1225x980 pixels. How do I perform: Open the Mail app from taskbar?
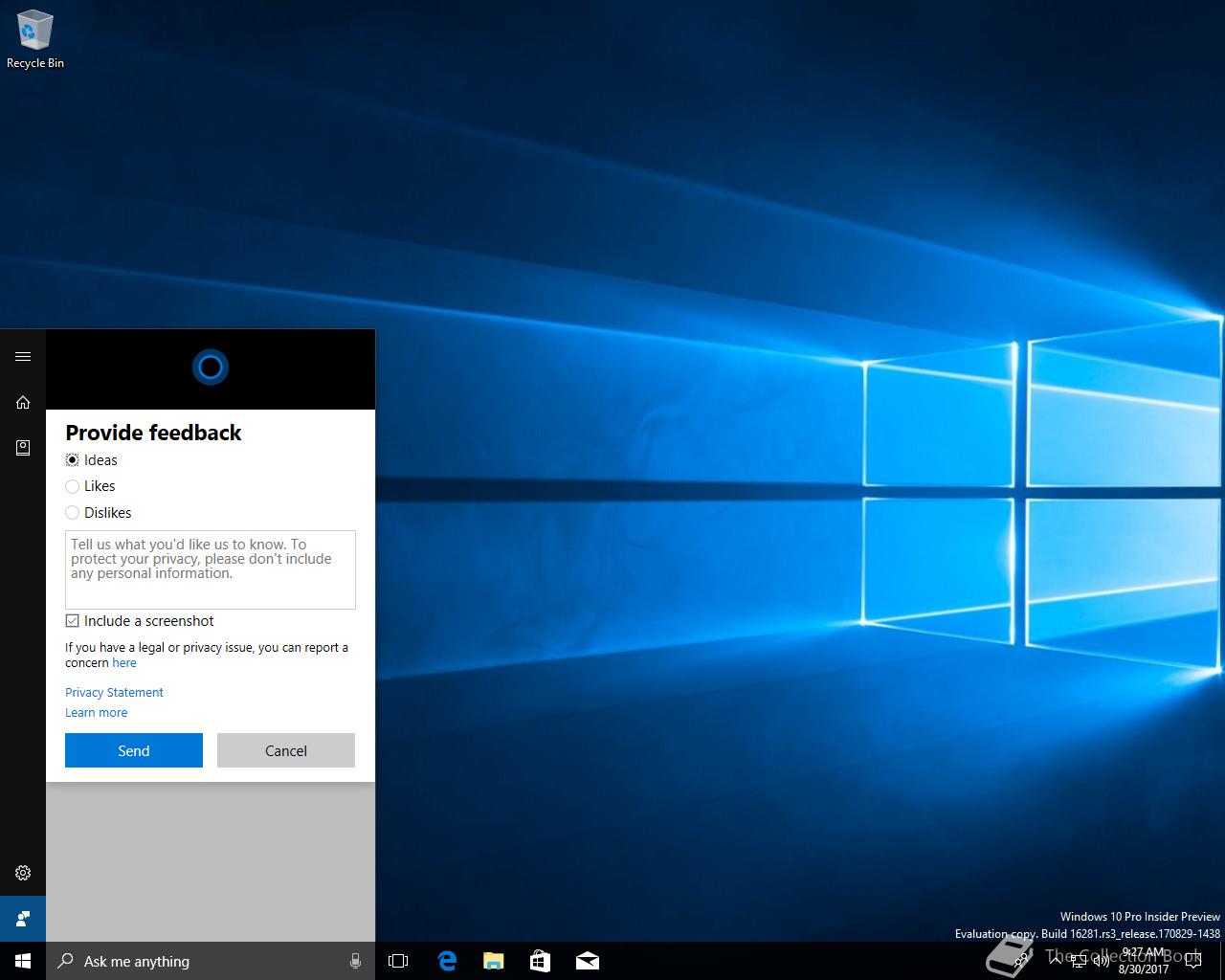coord(588,961)
